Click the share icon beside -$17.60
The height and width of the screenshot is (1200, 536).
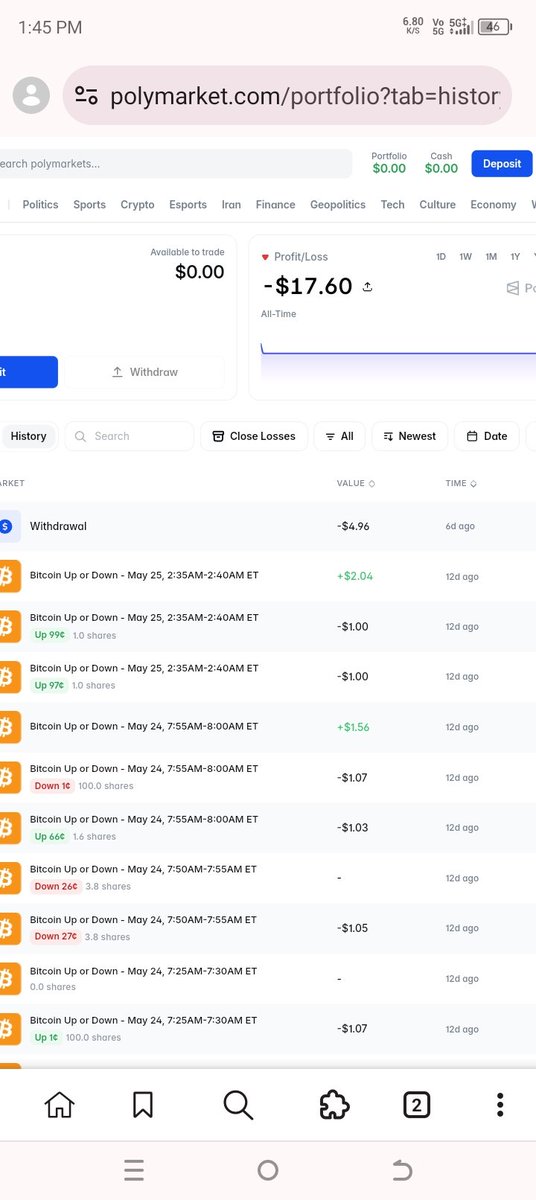pyautogui.click(x=367, y=287)
